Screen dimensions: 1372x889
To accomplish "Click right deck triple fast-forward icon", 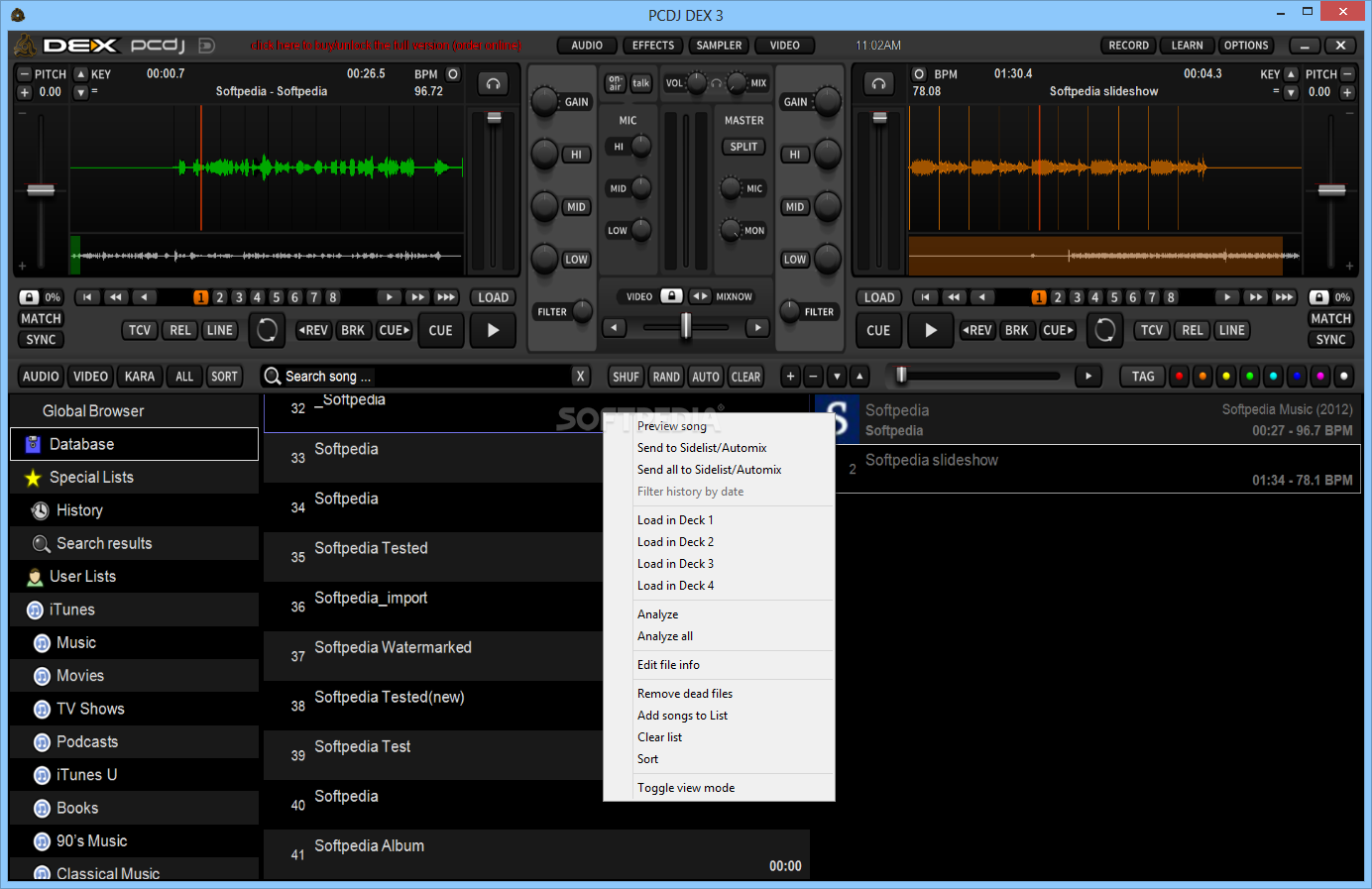I will (1284, 297).
